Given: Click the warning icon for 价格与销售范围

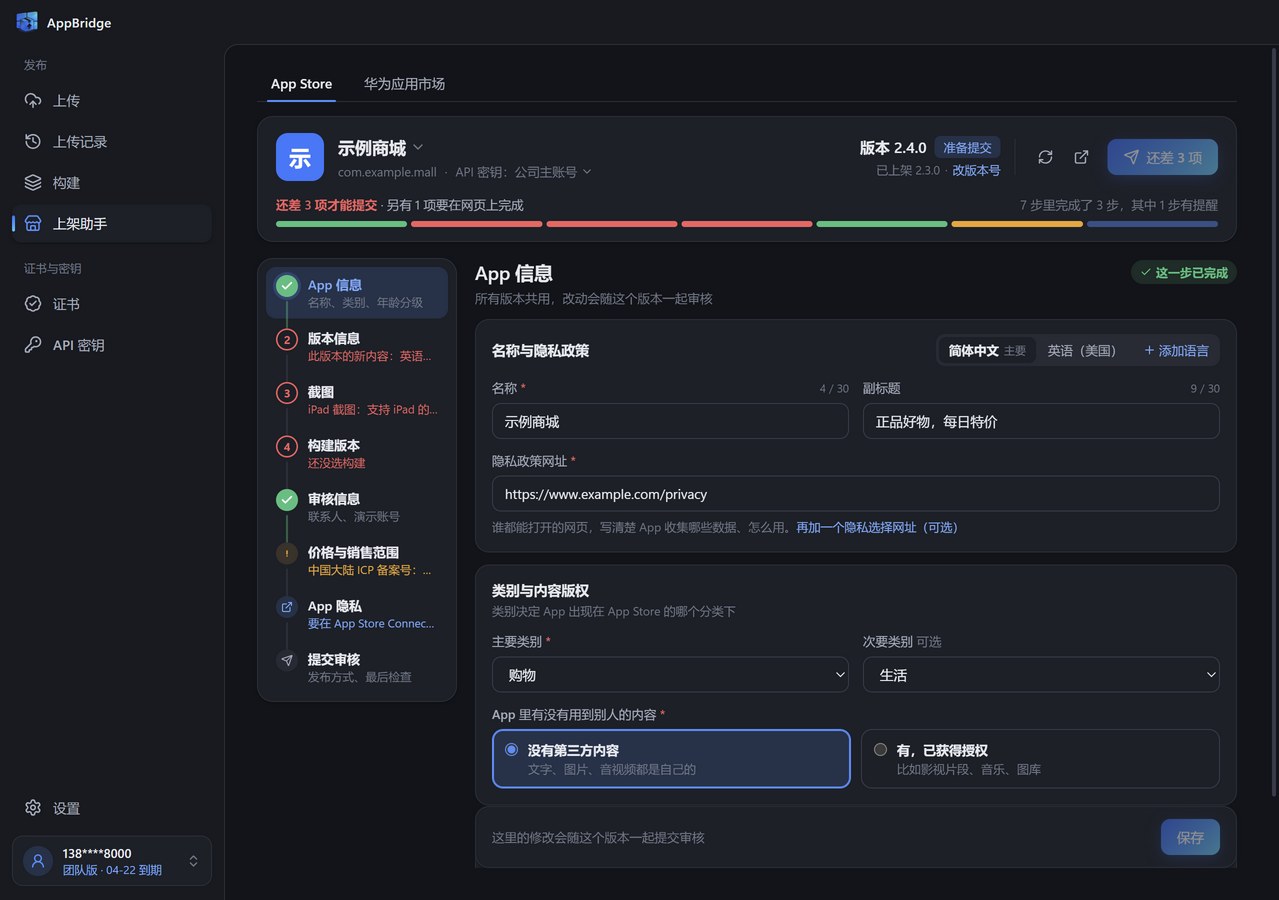Looking at the screenshot, I should (287, 553).
